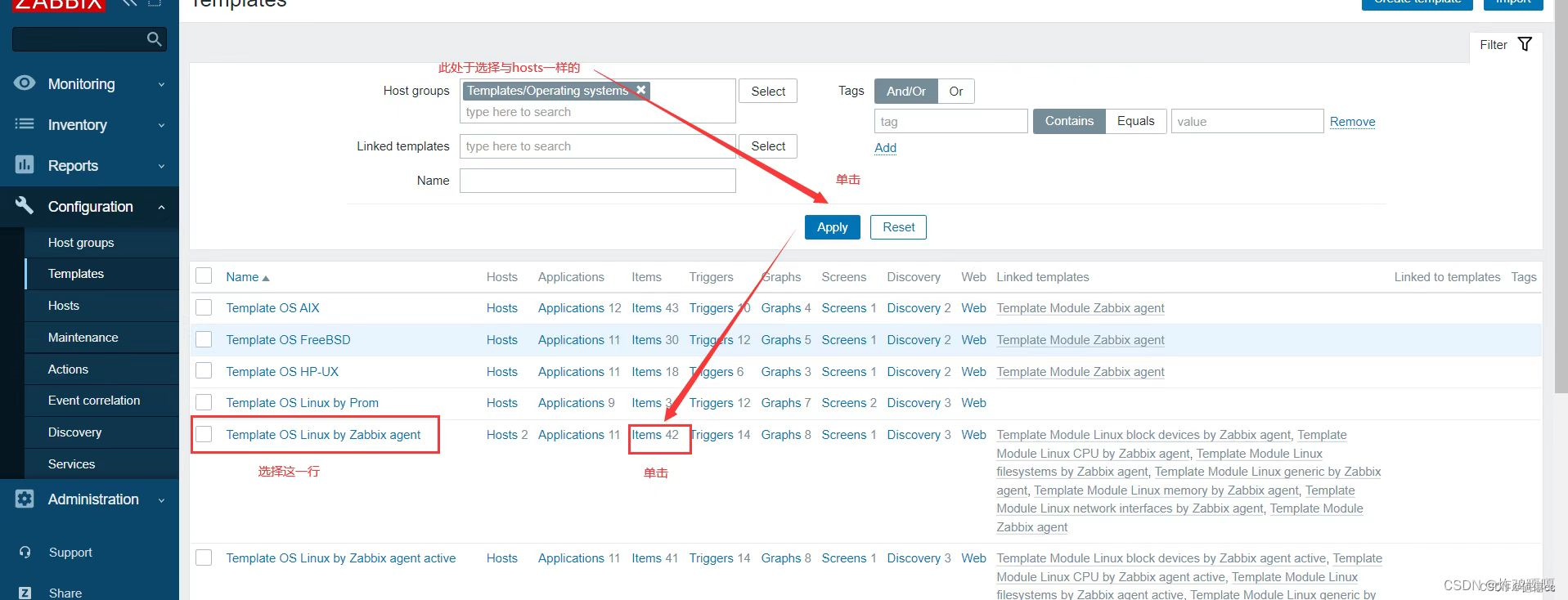The height and width of the screenshot is (600, 1568).
Task: Click the Share Z icon
Action: (25, 593)
